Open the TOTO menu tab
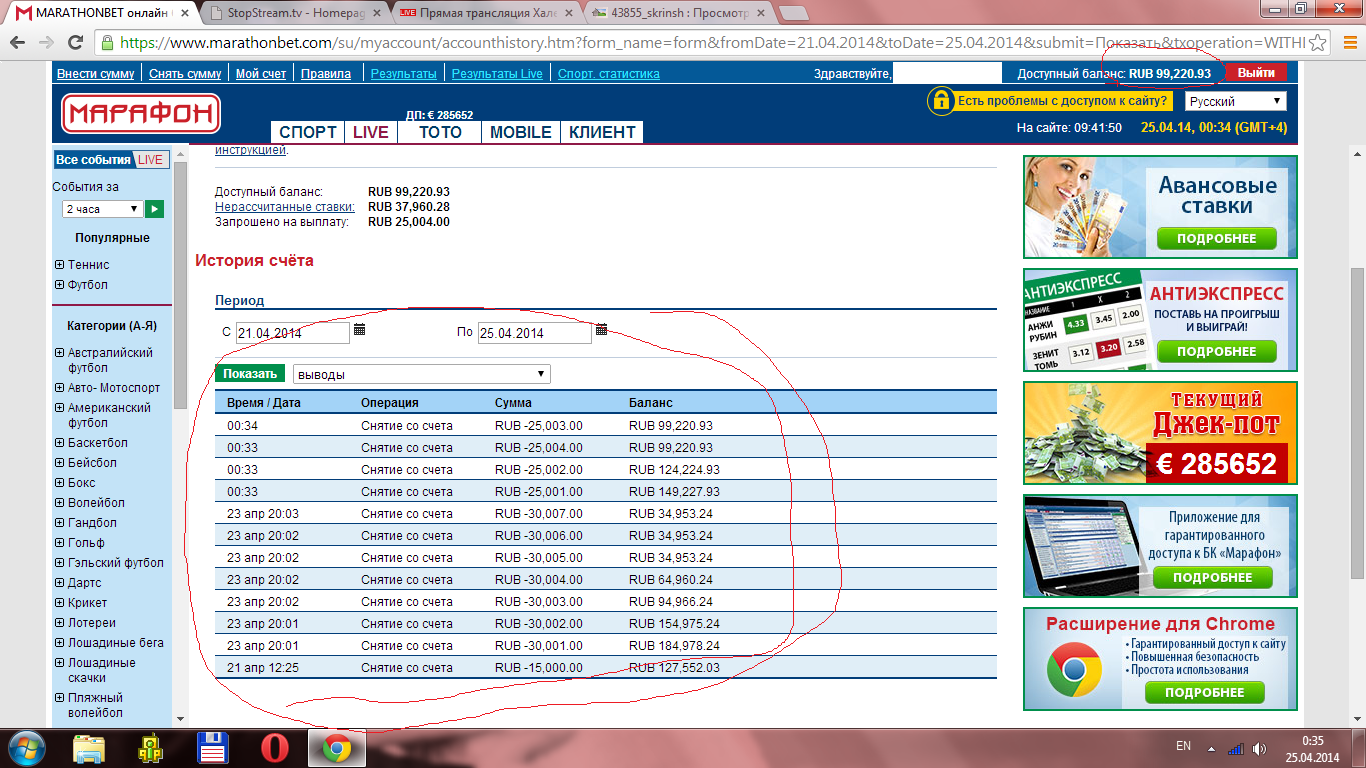Image resolution: width=1366 pixels, height=768 pixels. tap(440, 132)
